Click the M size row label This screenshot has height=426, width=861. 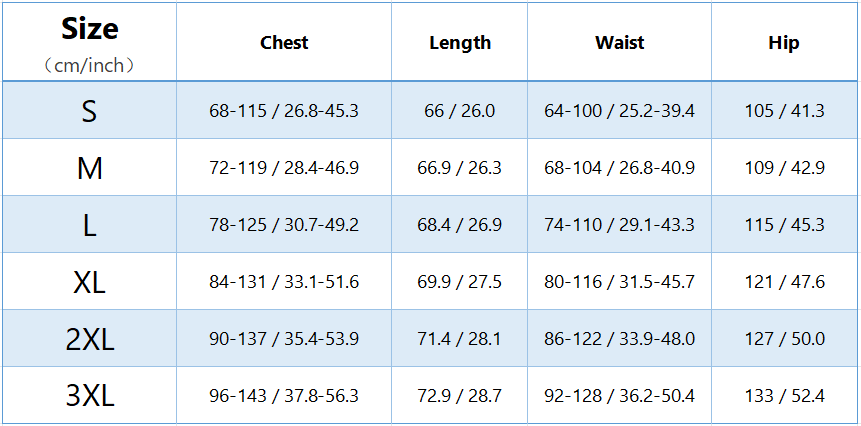pos(90,168)
